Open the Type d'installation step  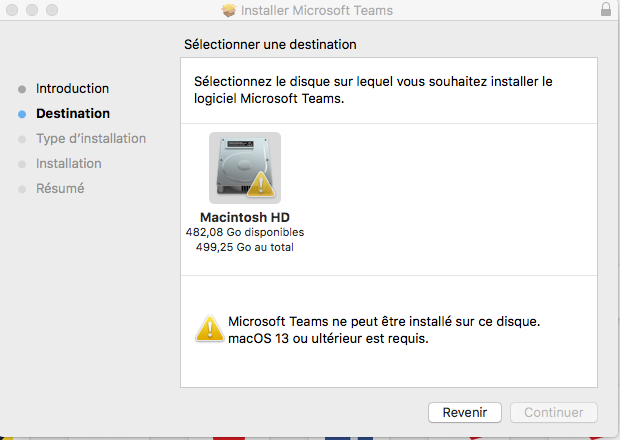91,139
